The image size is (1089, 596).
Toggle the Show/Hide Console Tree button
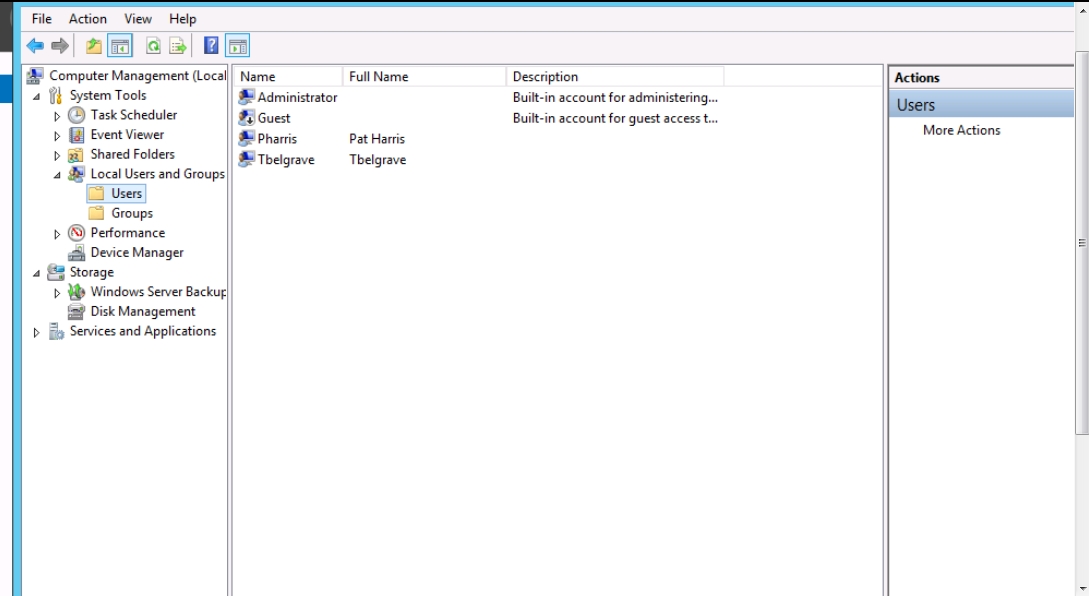120,47
